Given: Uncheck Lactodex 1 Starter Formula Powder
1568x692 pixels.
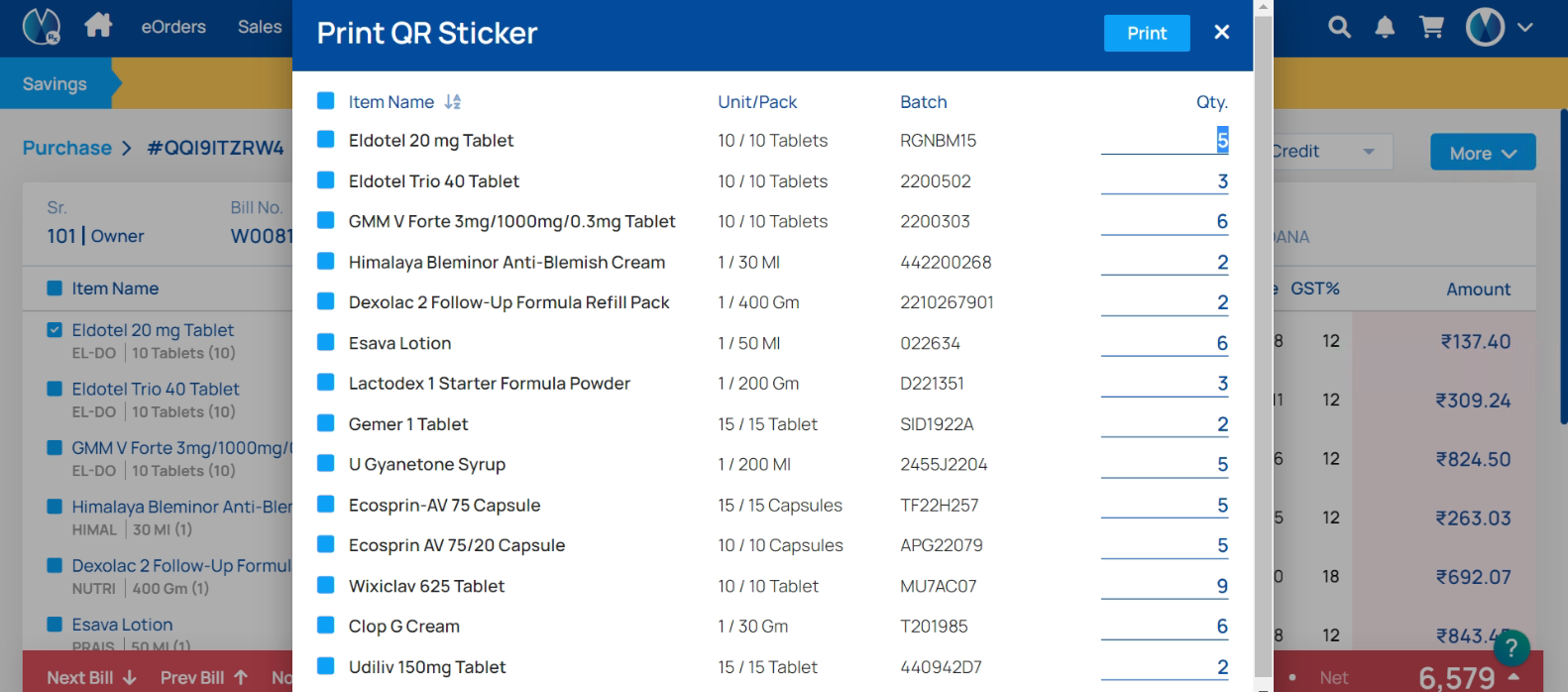Looking at the screenshot, I should pos(325,383).
